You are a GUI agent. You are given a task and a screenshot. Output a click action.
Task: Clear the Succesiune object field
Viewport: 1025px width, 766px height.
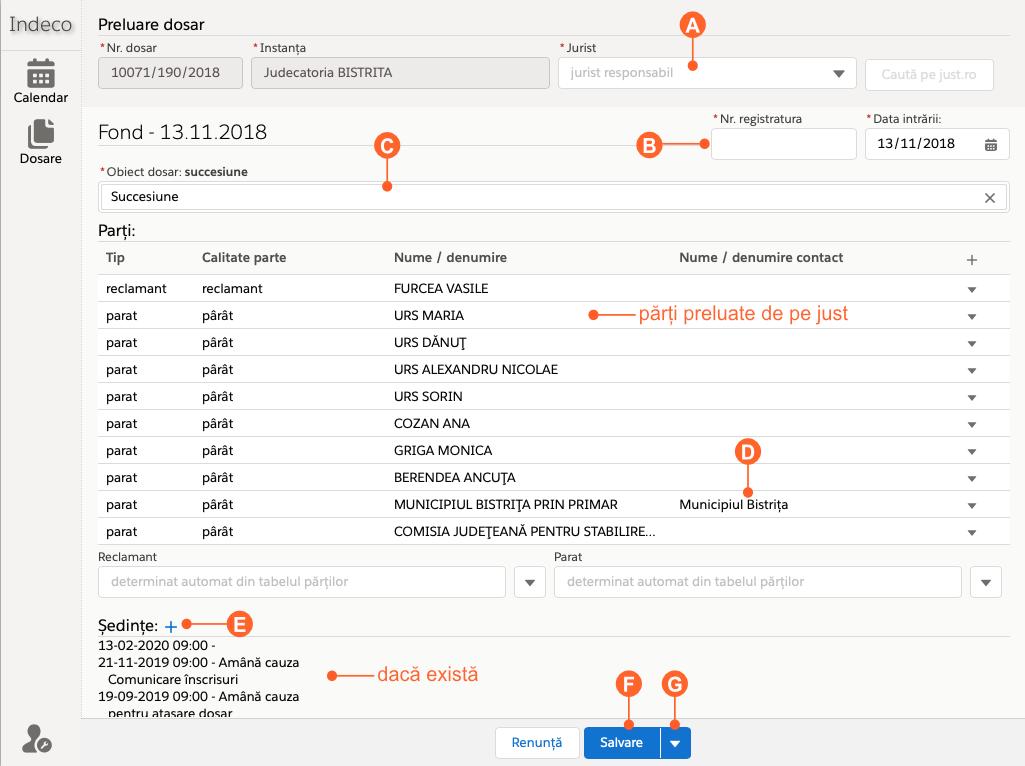989,198
